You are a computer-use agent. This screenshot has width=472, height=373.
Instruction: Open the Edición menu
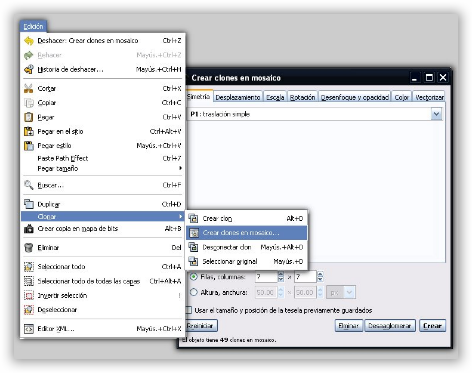[x=33, y=26]
